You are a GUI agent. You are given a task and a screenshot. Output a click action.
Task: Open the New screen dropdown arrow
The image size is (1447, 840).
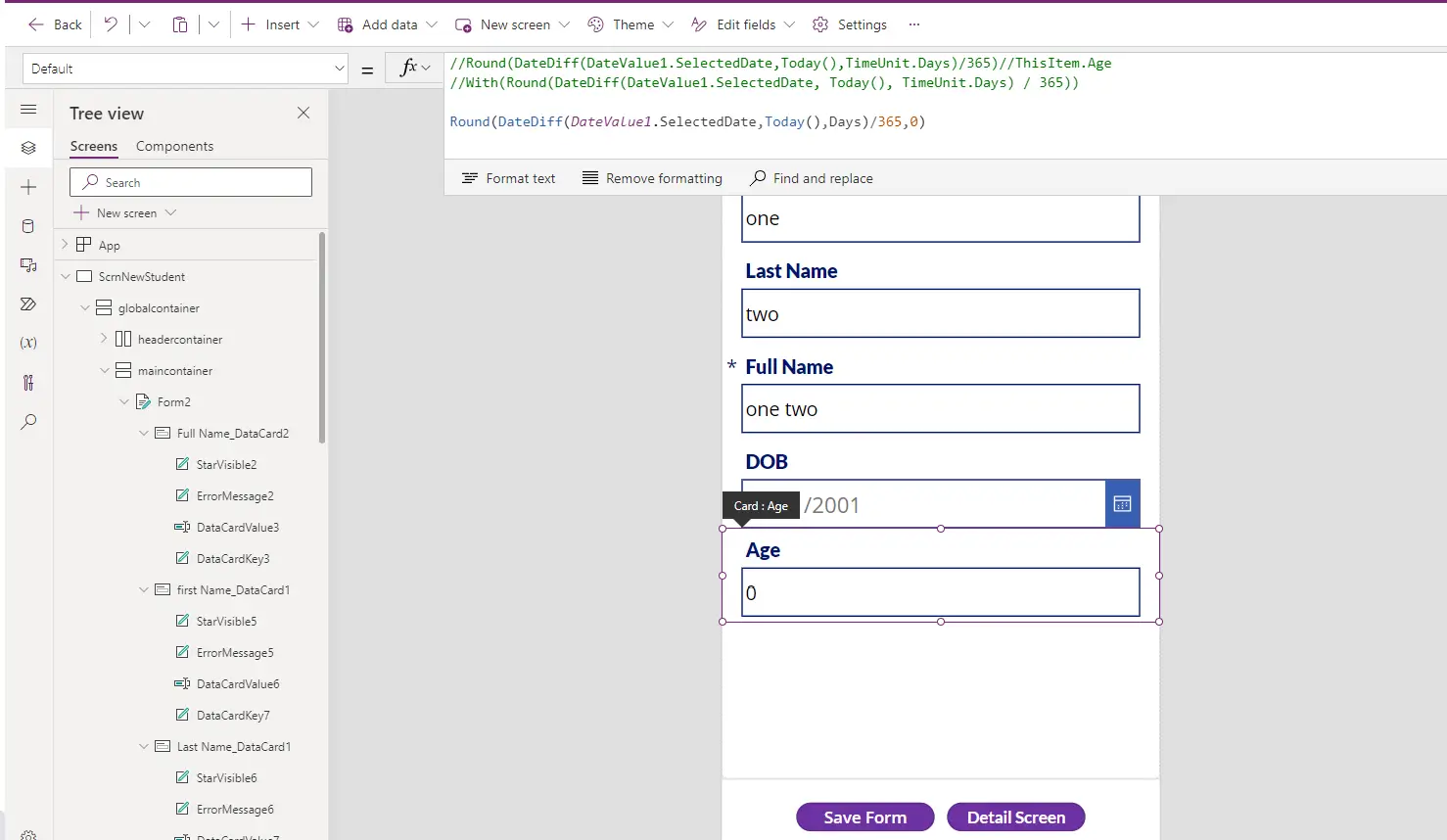tap(564, 23)
